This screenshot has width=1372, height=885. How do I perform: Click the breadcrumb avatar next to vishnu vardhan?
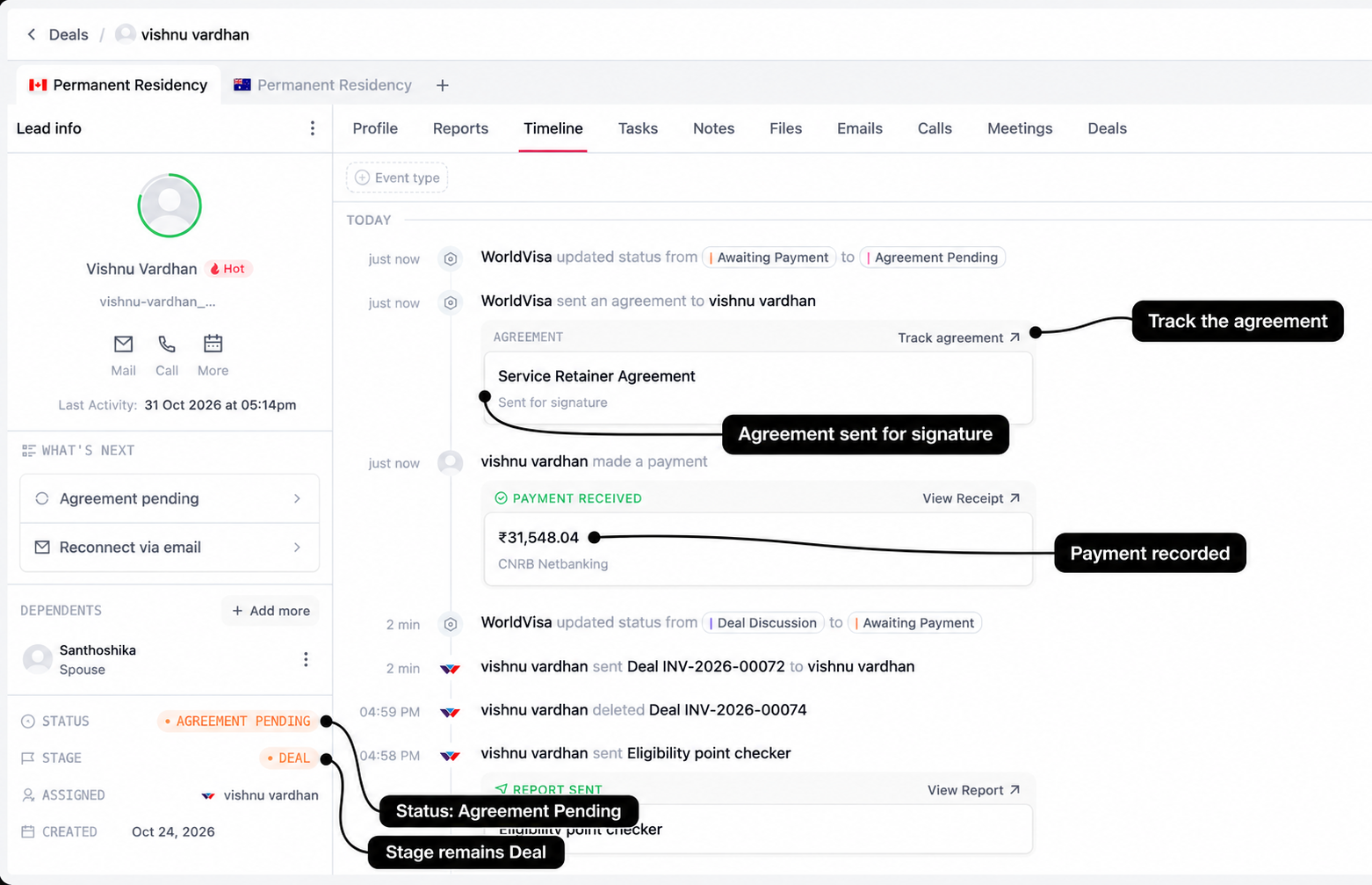[126, 34]
